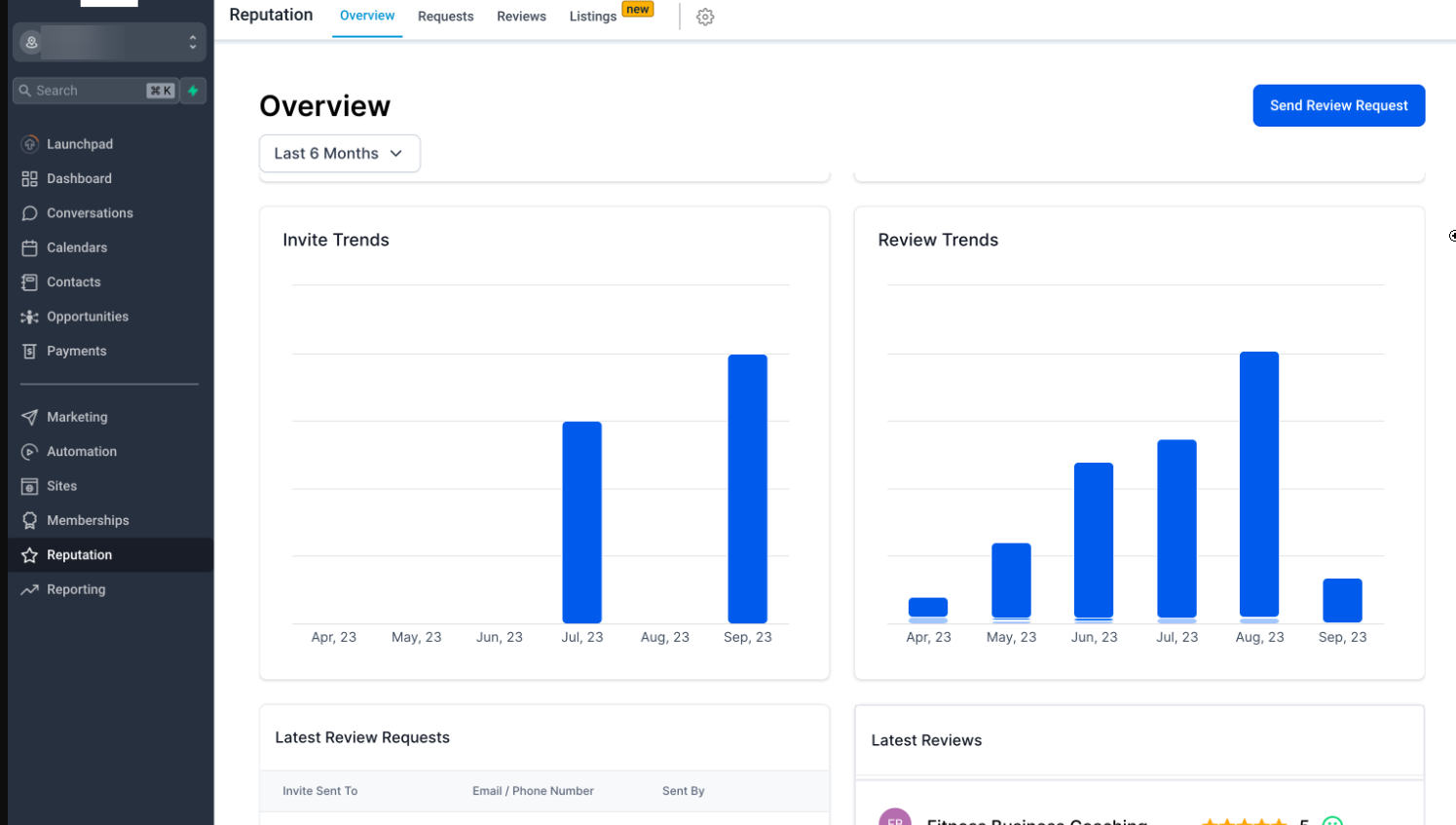This screenshot has height=825, width=1456.
Task: Select the Sites icon
Action: (x=30, y=486)
